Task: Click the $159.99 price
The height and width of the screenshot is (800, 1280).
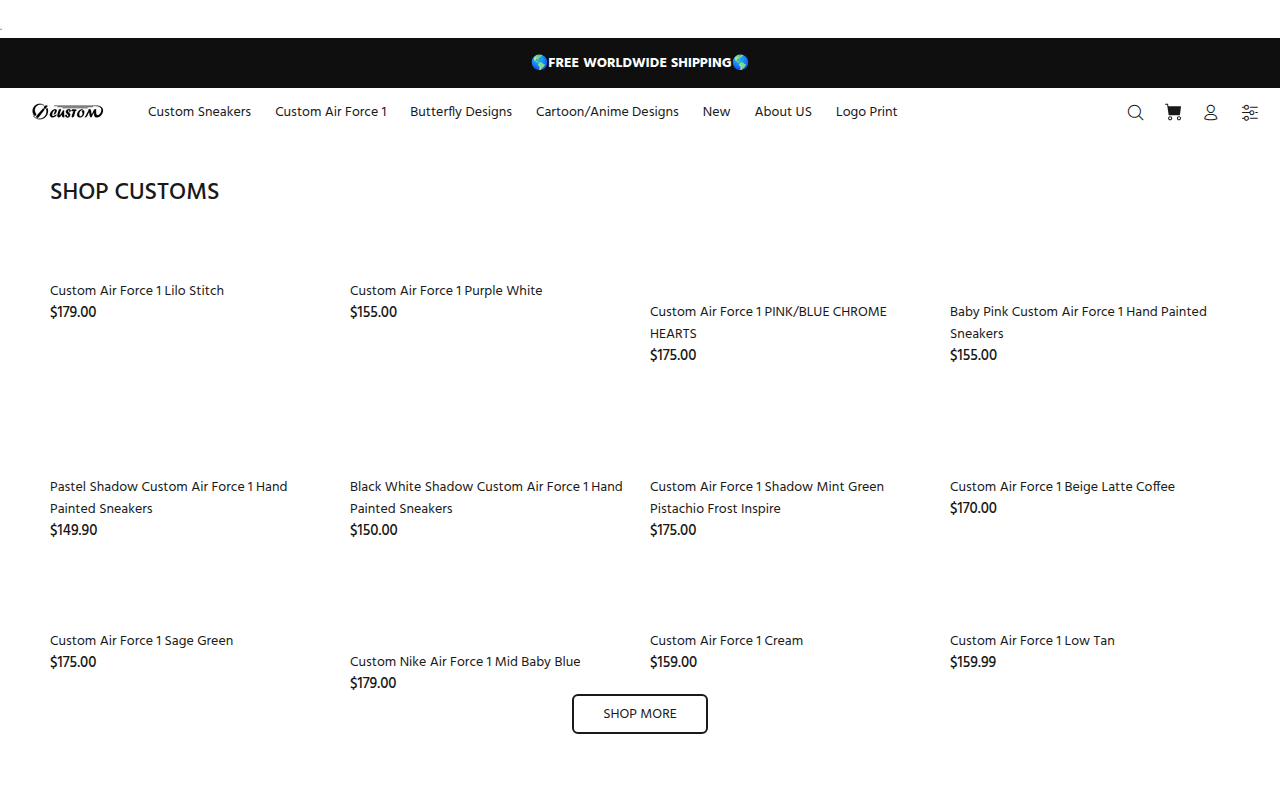Action: 973,662
